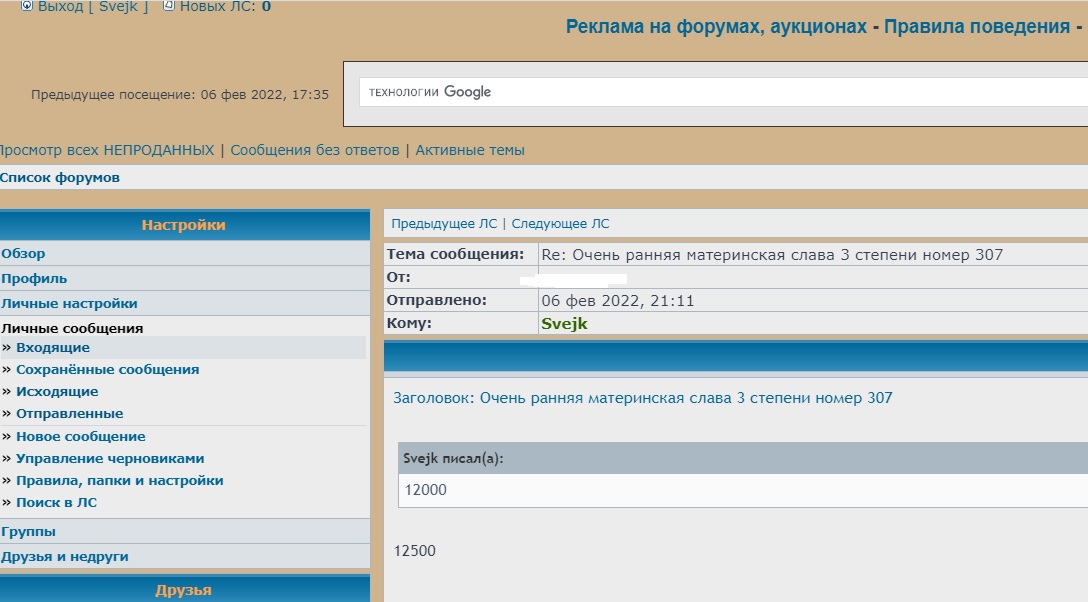Compose via Новое сообщение

(80, 436)
